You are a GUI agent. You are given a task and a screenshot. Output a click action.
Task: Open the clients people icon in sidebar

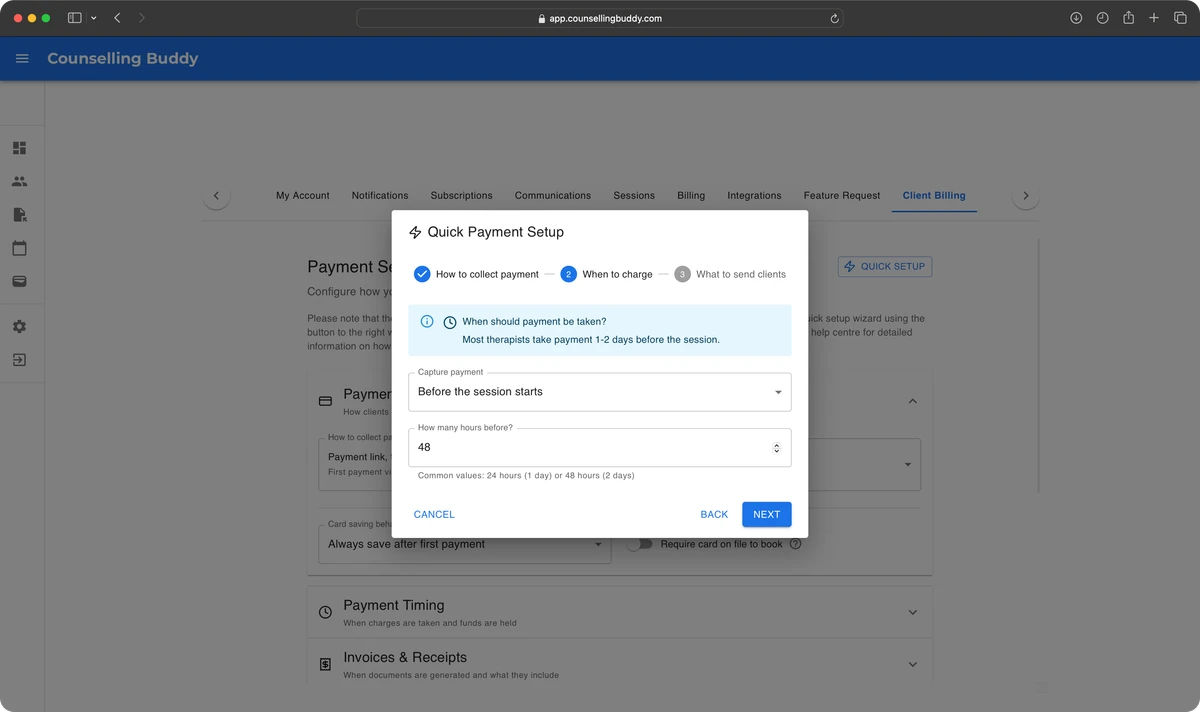(x=19, y=182)
